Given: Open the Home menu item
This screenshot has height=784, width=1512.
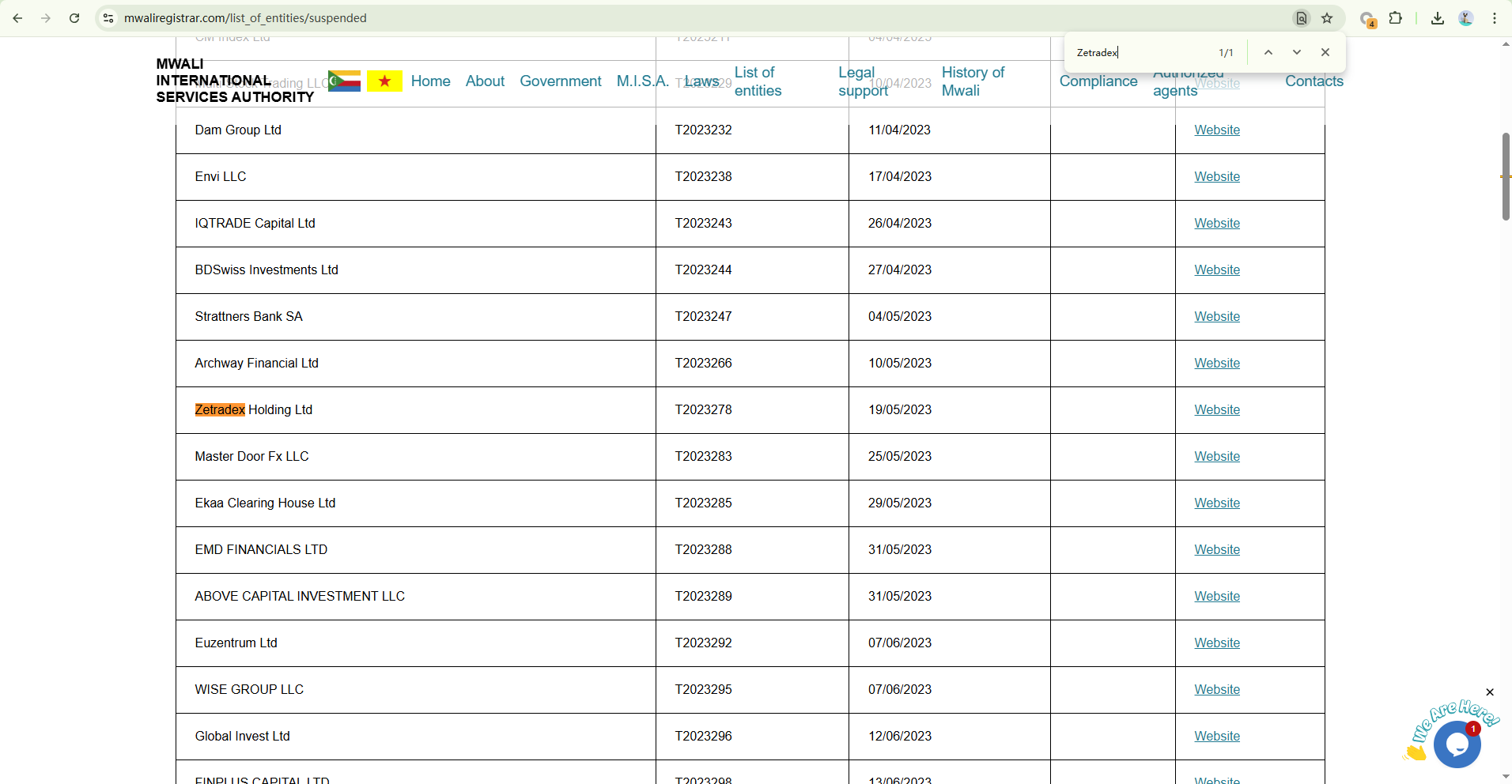Looking at the screenshot, I should [x=430, y=81].
